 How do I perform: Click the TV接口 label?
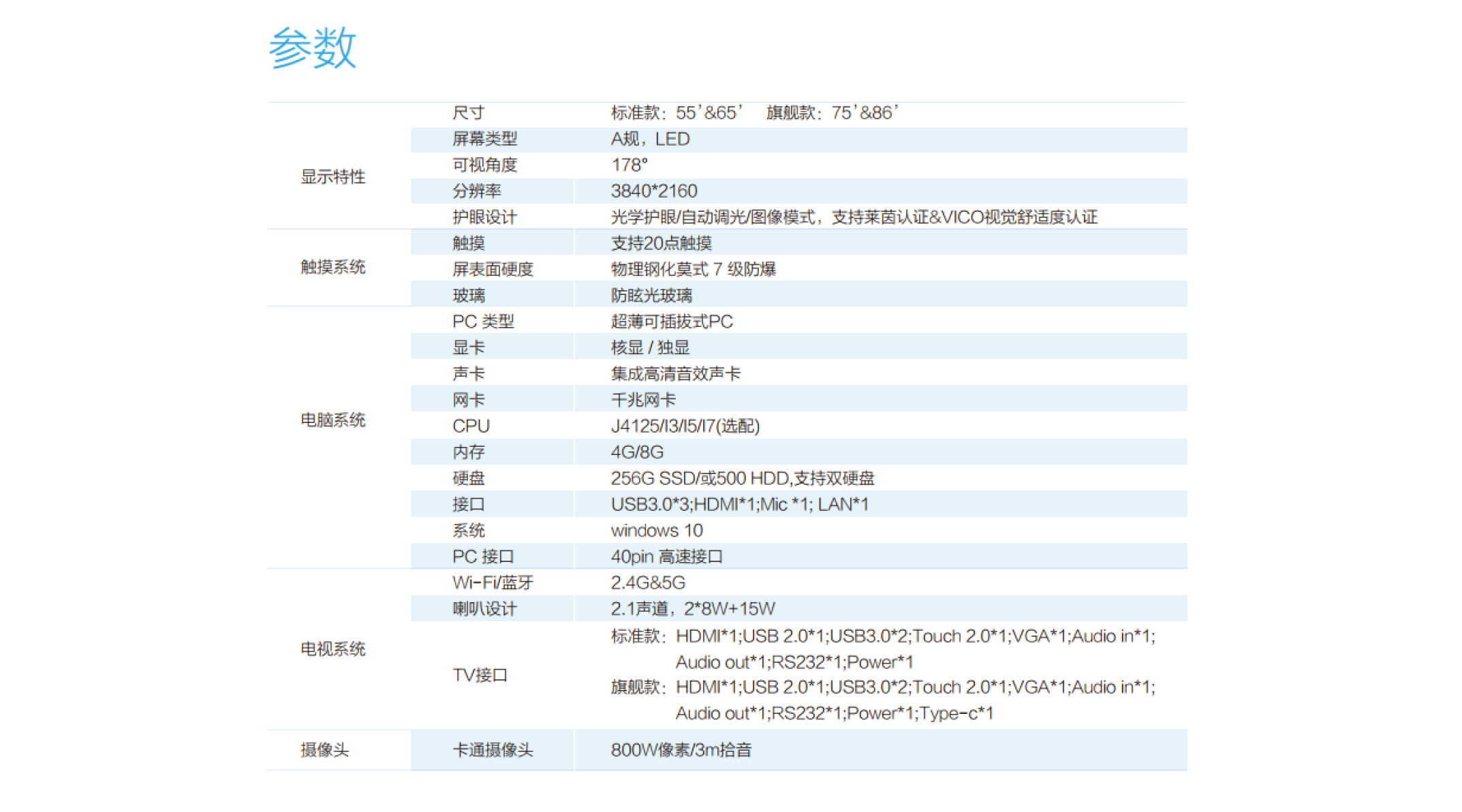point(480,675)
